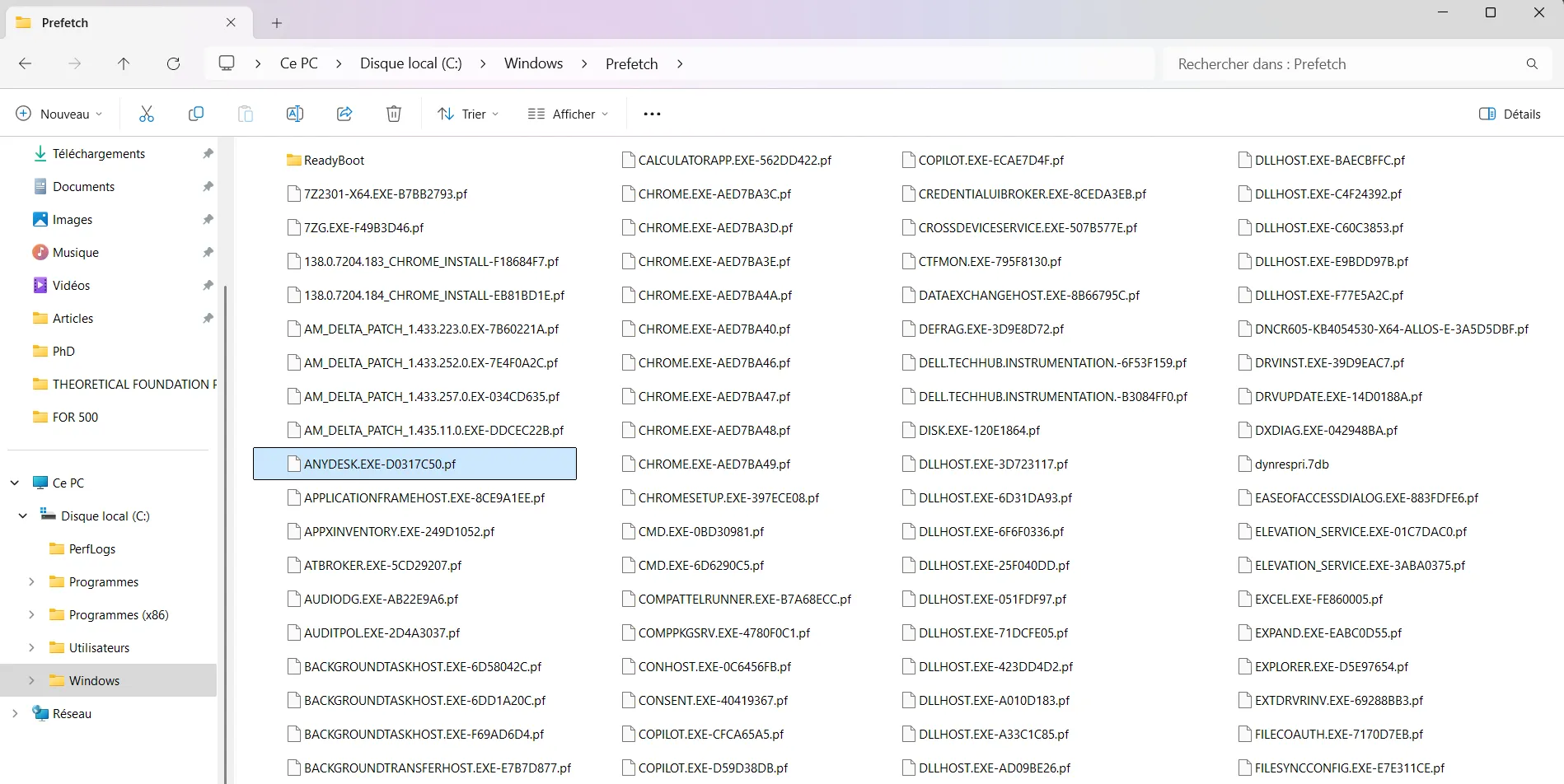This screenshot has width=1564, height=784.
Task: Unpin Téléchargements using its pin icon
Action: point(208,153)
